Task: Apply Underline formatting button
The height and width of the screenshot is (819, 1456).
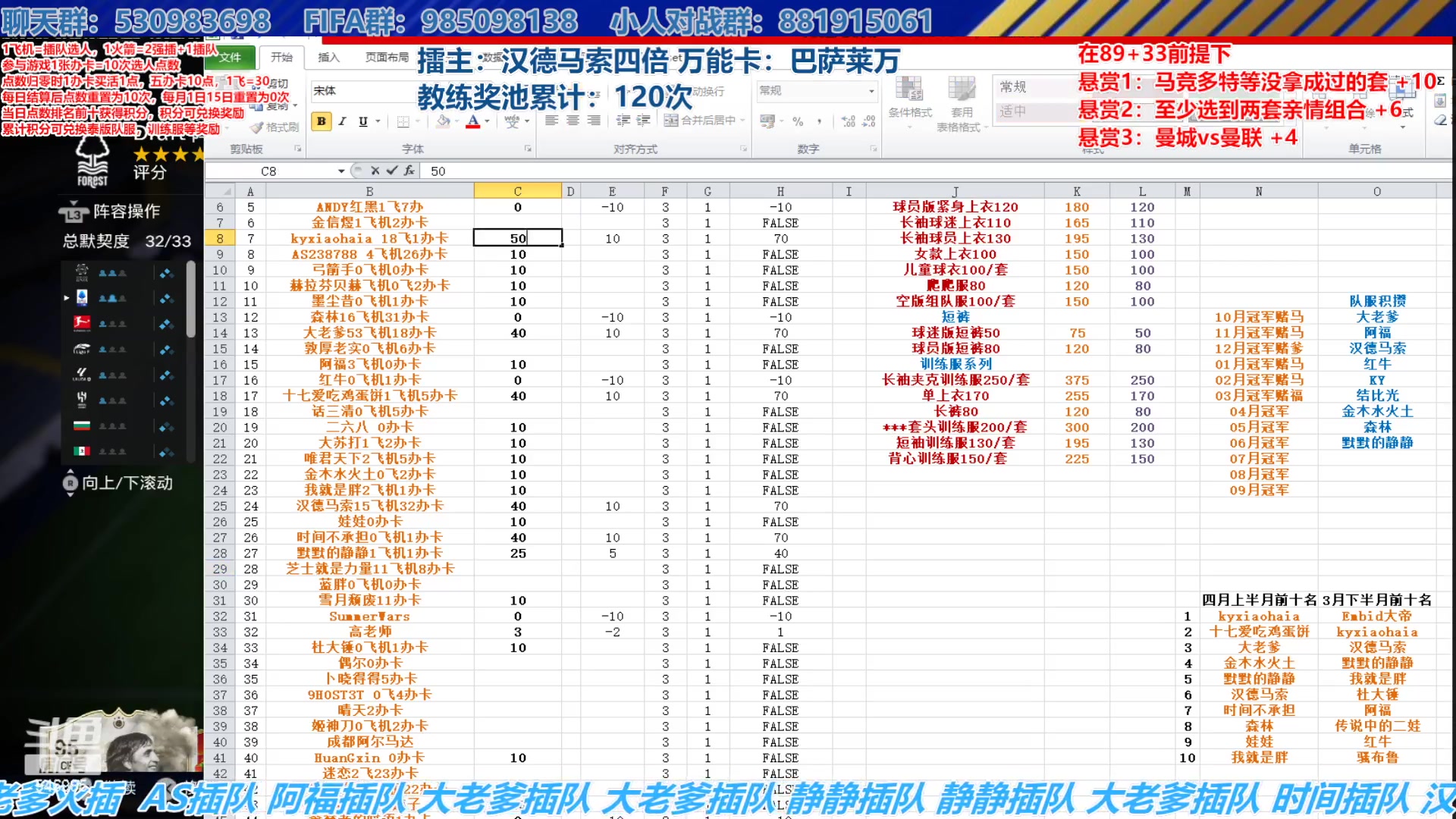Action: (x=363, y=121)
